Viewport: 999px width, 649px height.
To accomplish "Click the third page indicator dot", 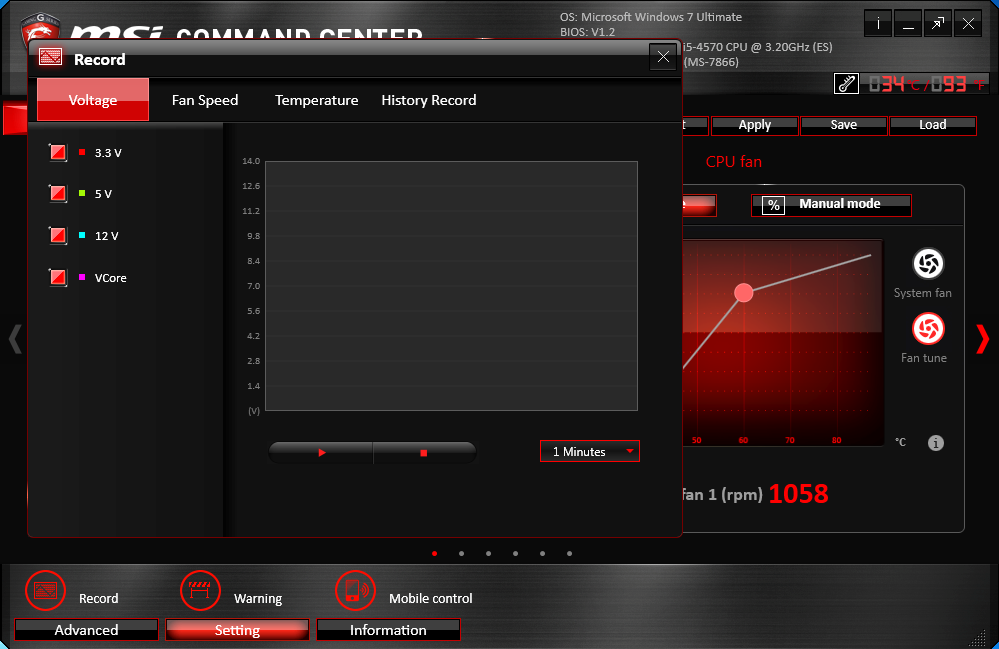I will (x=489, y=553).
